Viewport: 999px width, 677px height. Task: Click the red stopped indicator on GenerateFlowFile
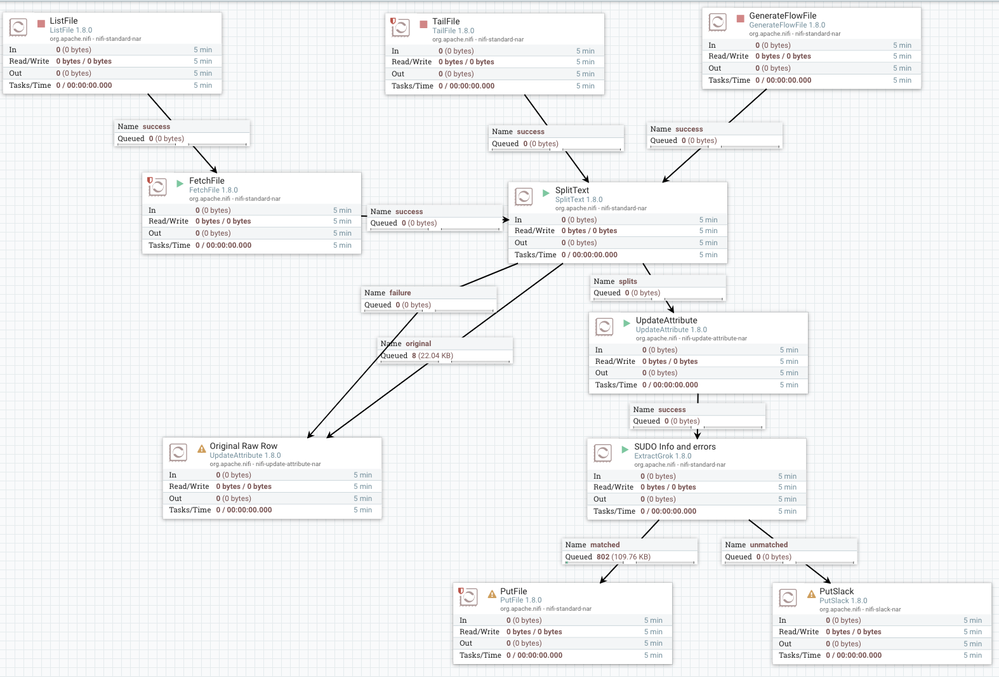pos(740,18)
